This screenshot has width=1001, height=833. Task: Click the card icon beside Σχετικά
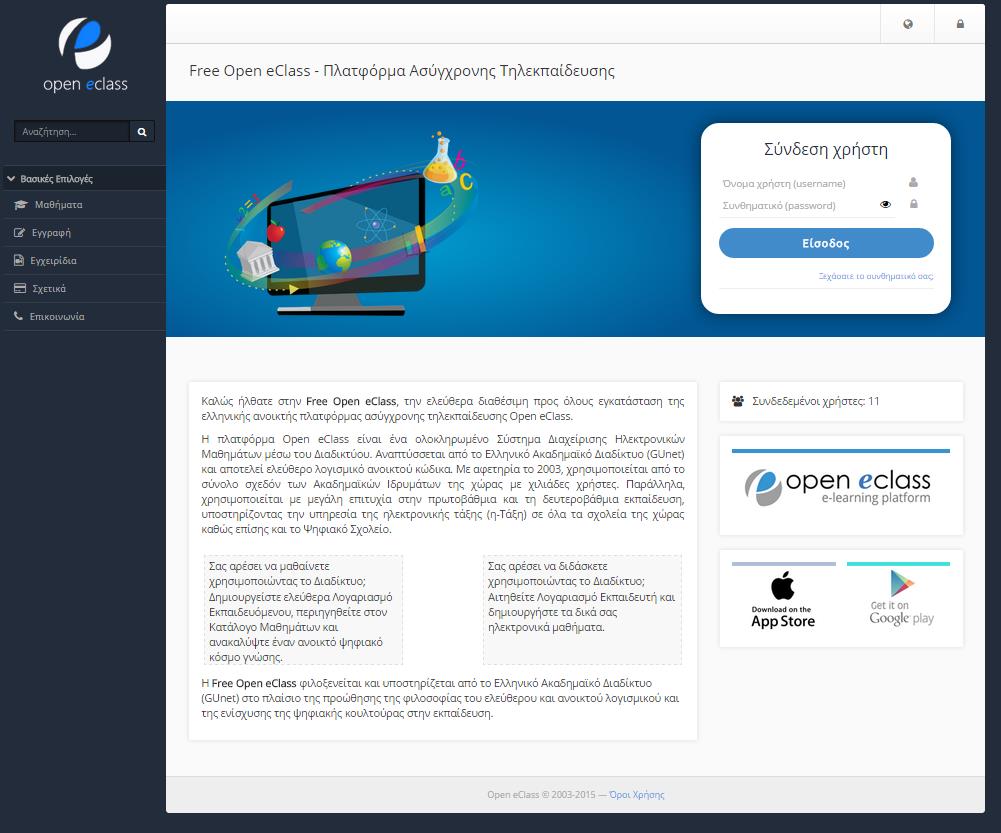(20, 289)
